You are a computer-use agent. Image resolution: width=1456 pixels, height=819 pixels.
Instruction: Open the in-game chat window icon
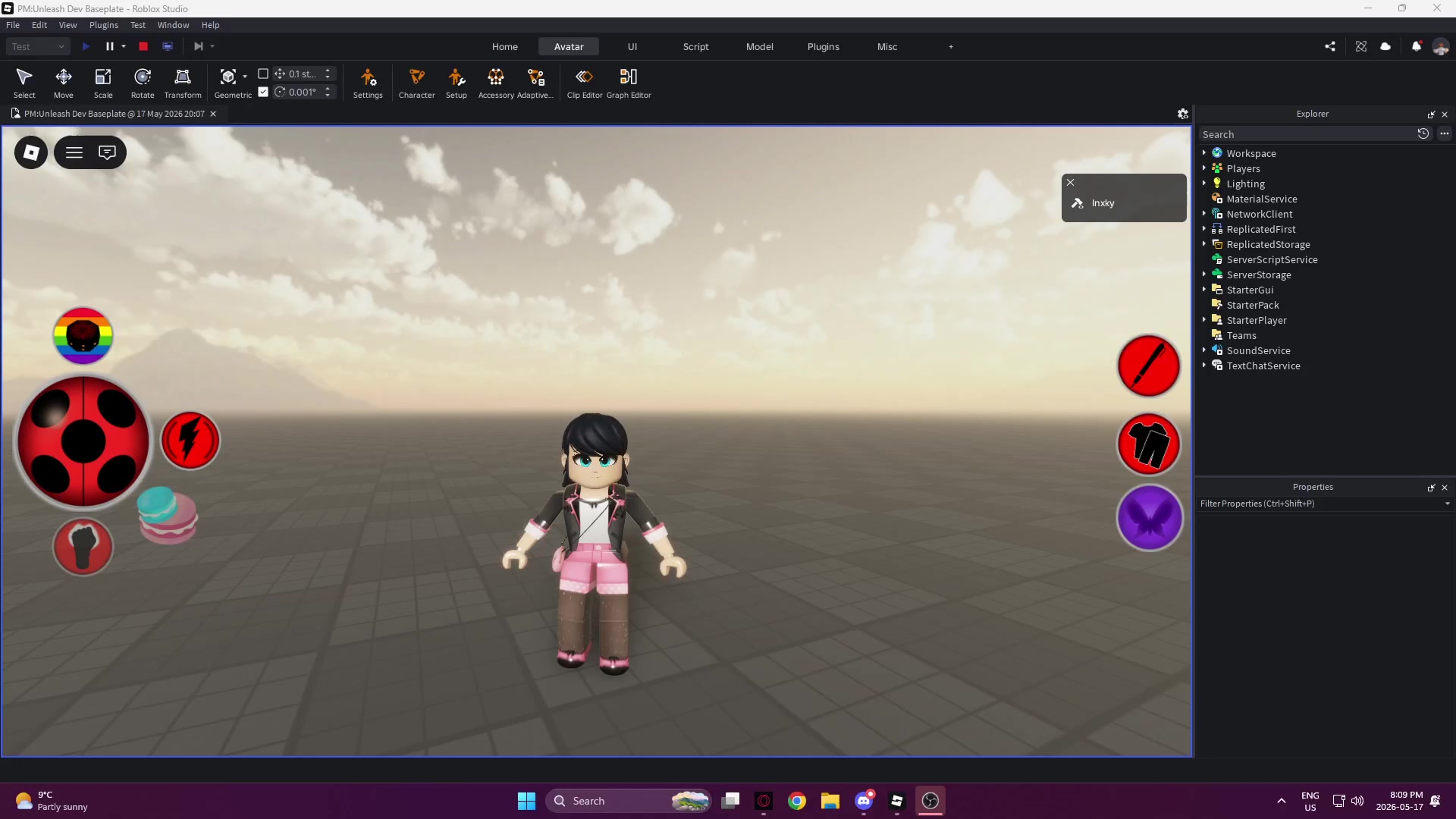[108, 152]
